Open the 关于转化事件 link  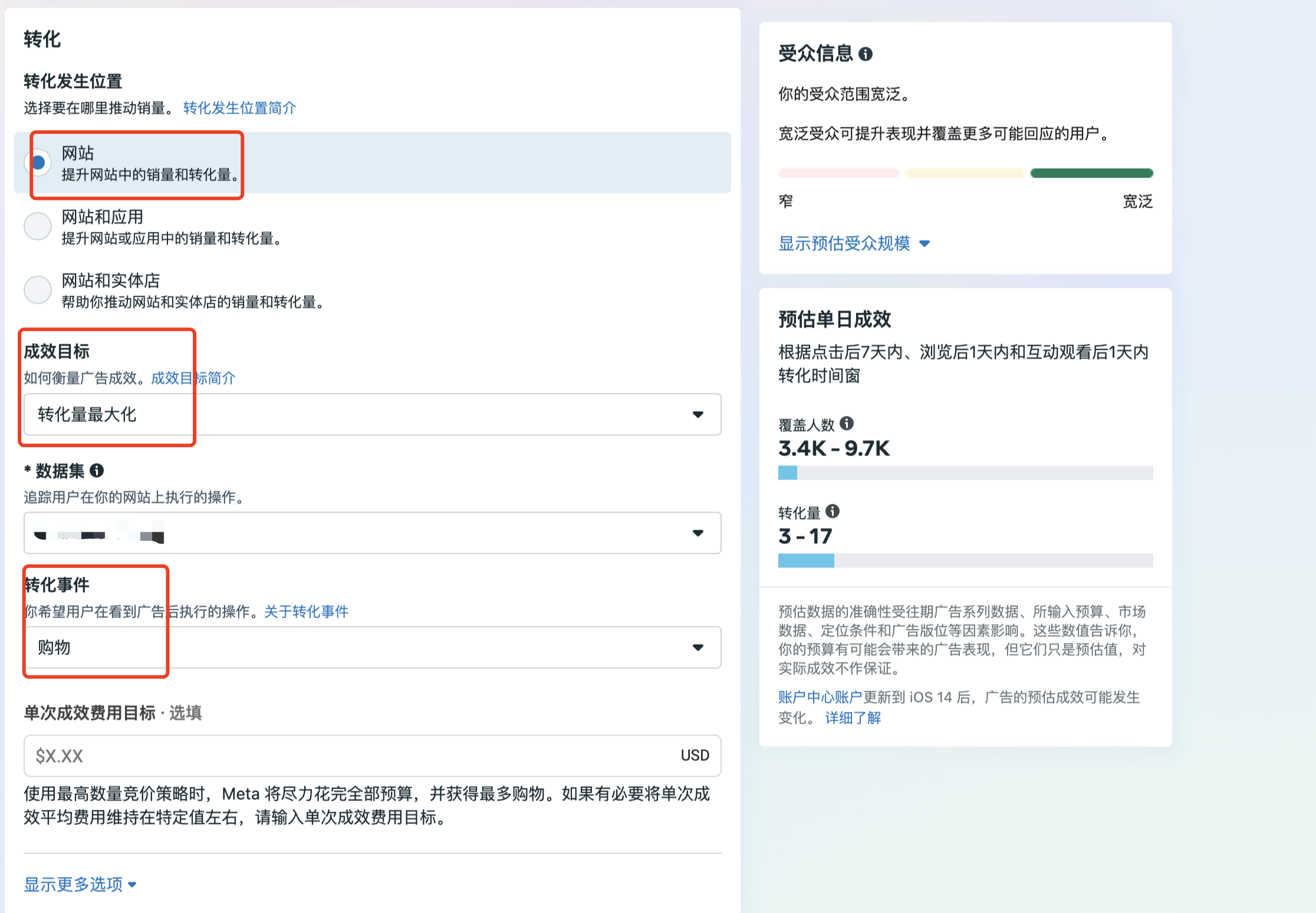307,612
